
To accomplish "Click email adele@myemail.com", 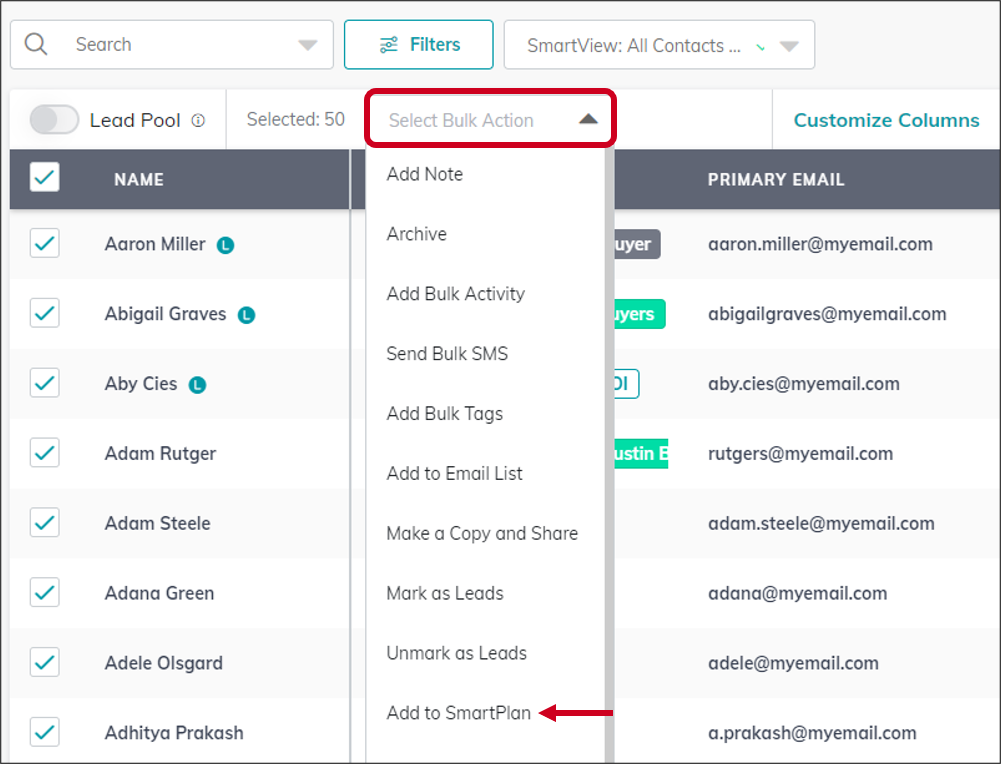I will pos(793,663).
